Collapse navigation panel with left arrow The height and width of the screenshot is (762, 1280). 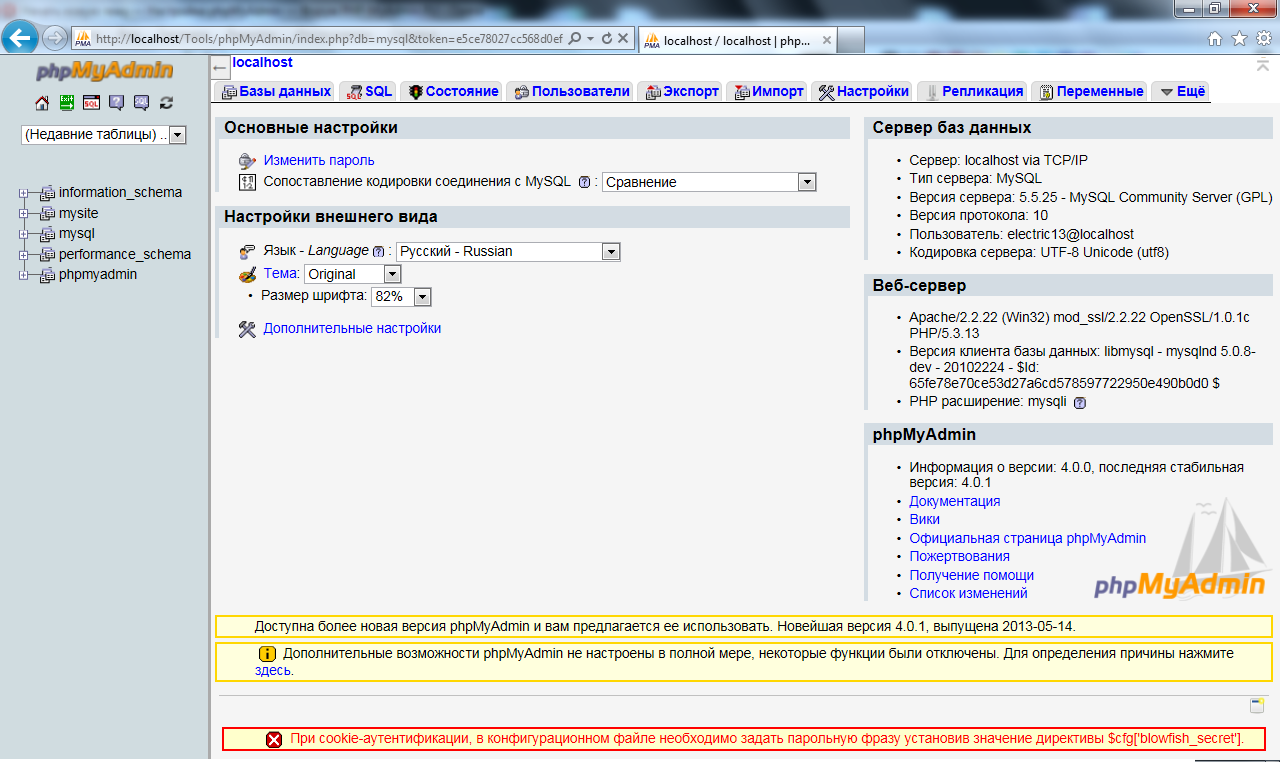pos(221,68)
